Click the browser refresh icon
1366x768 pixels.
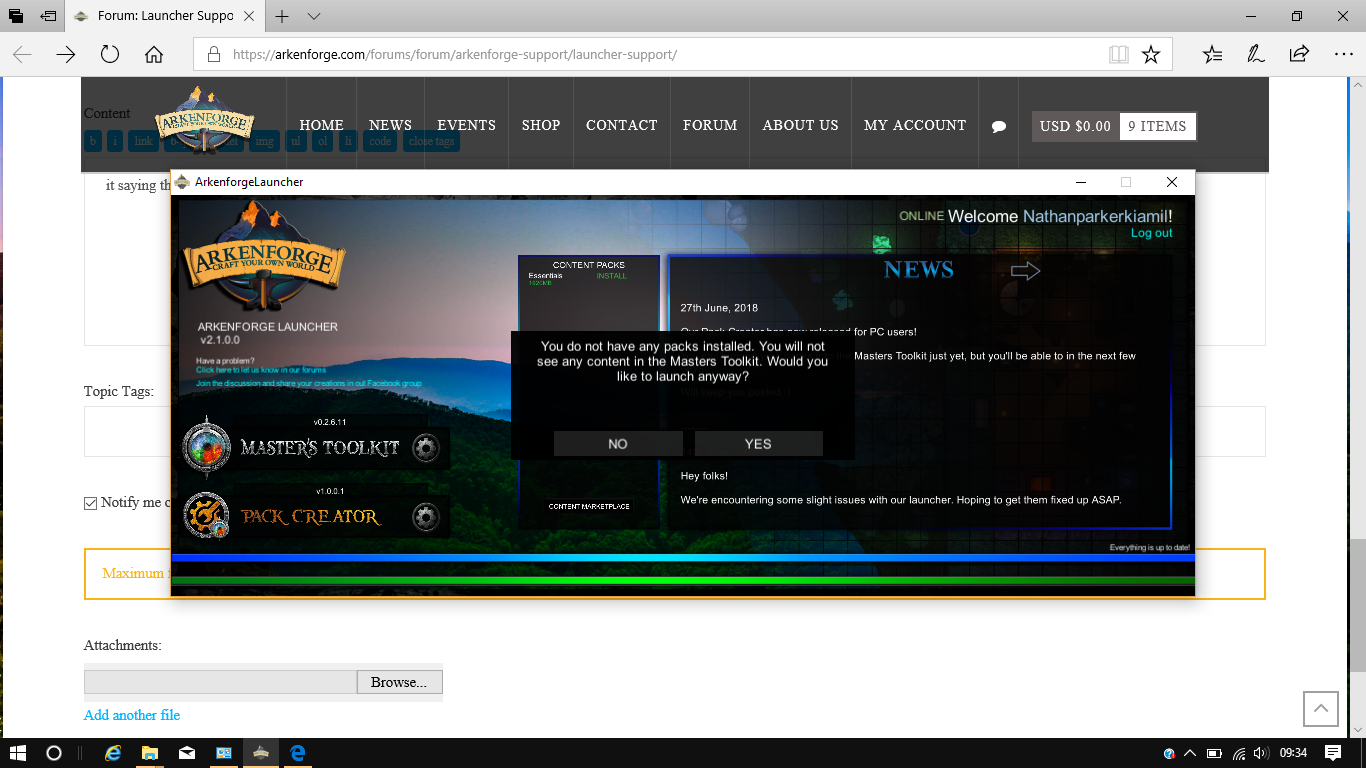coord(110,54)
